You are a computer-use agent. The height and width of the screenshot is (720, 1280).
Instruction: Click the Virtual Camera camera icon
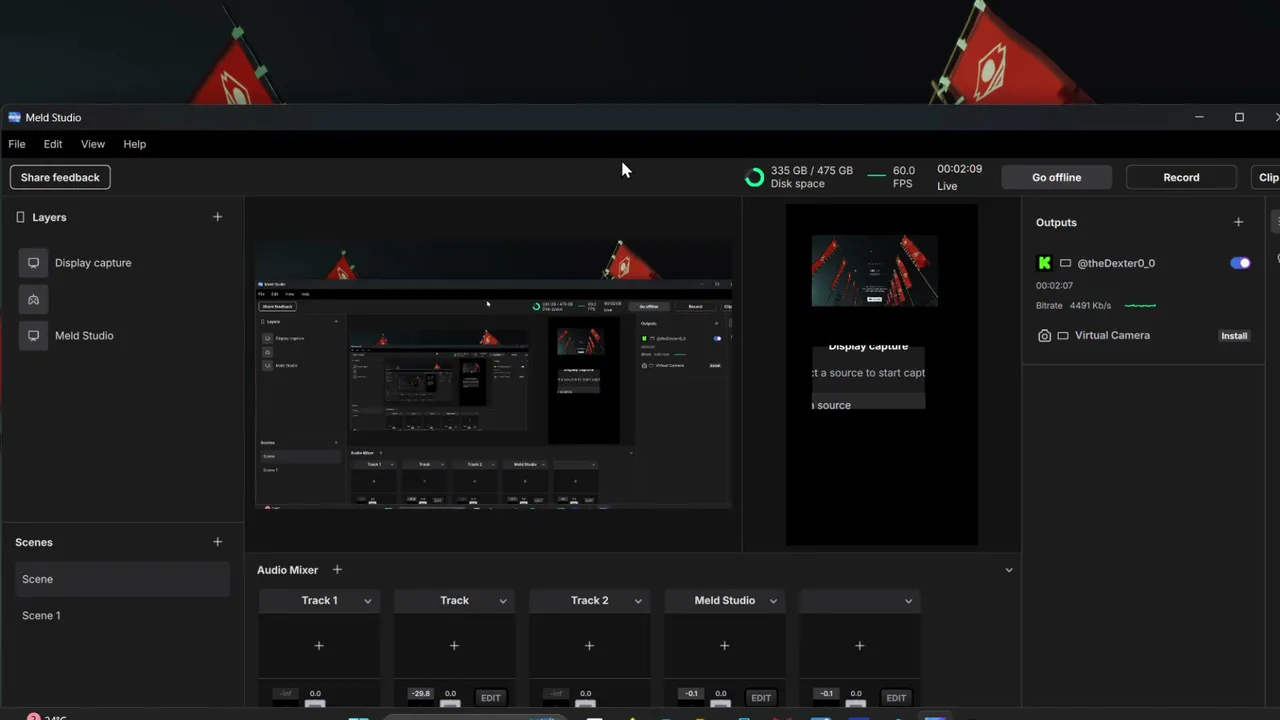click(1044, 336)
